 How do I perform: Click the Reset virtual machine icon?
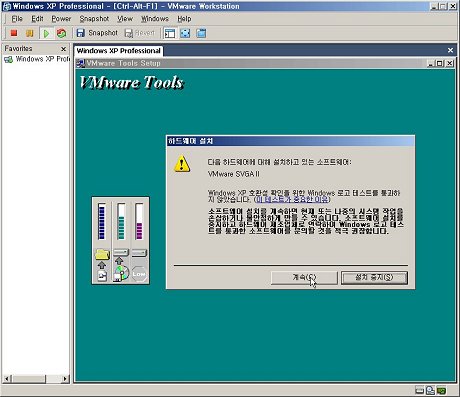click(61, 33)
